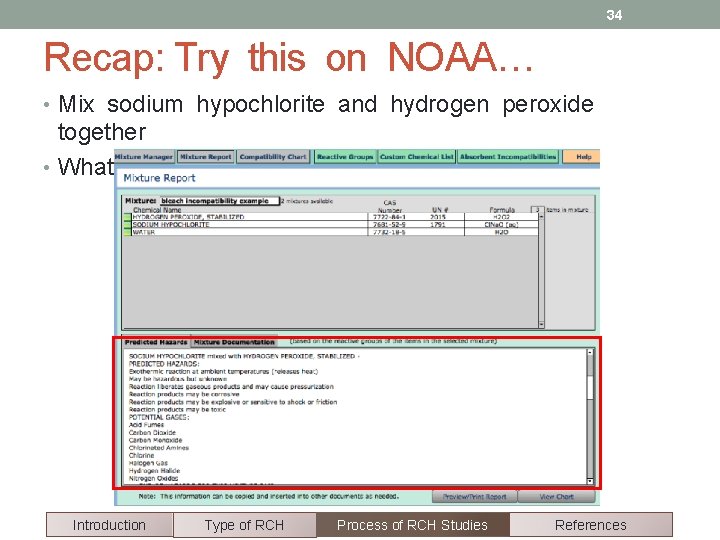Image resolution: width=720 pixels, height=540 pixels.
Task: Switch to the Mixture Documentation tab
Action: pos(234,343)
